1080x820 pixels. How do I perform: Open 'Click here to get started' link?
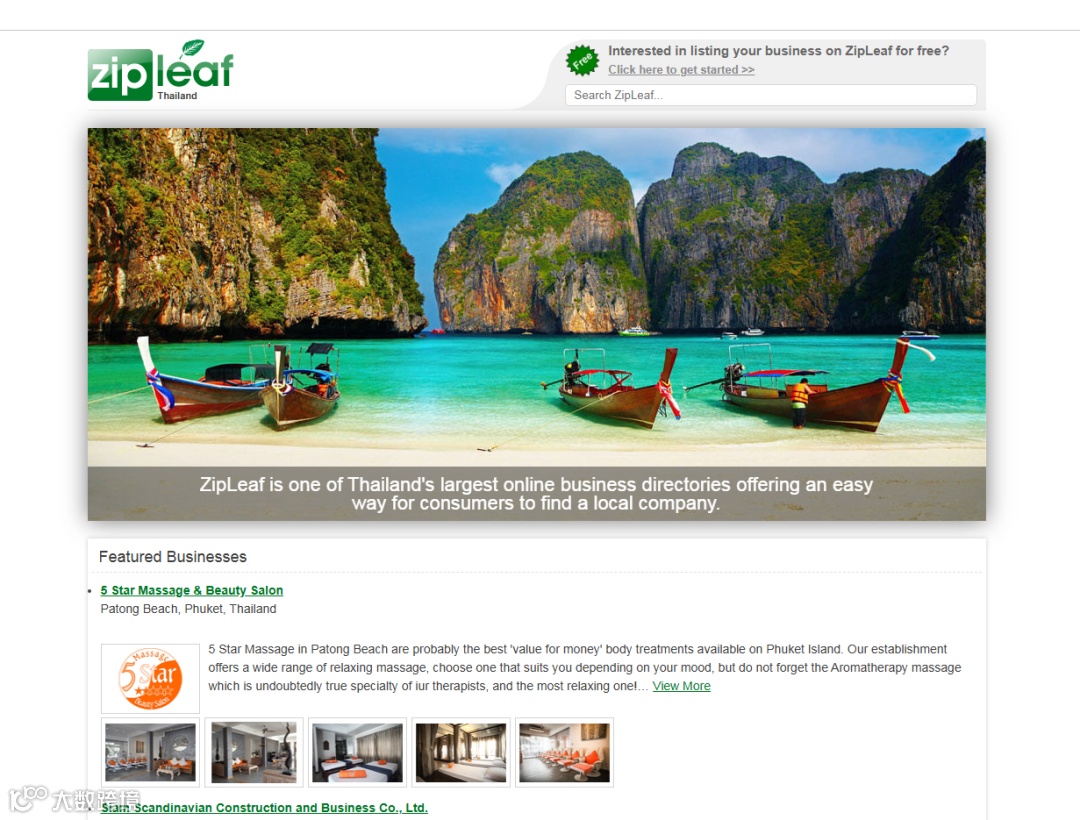click(681, 70)
